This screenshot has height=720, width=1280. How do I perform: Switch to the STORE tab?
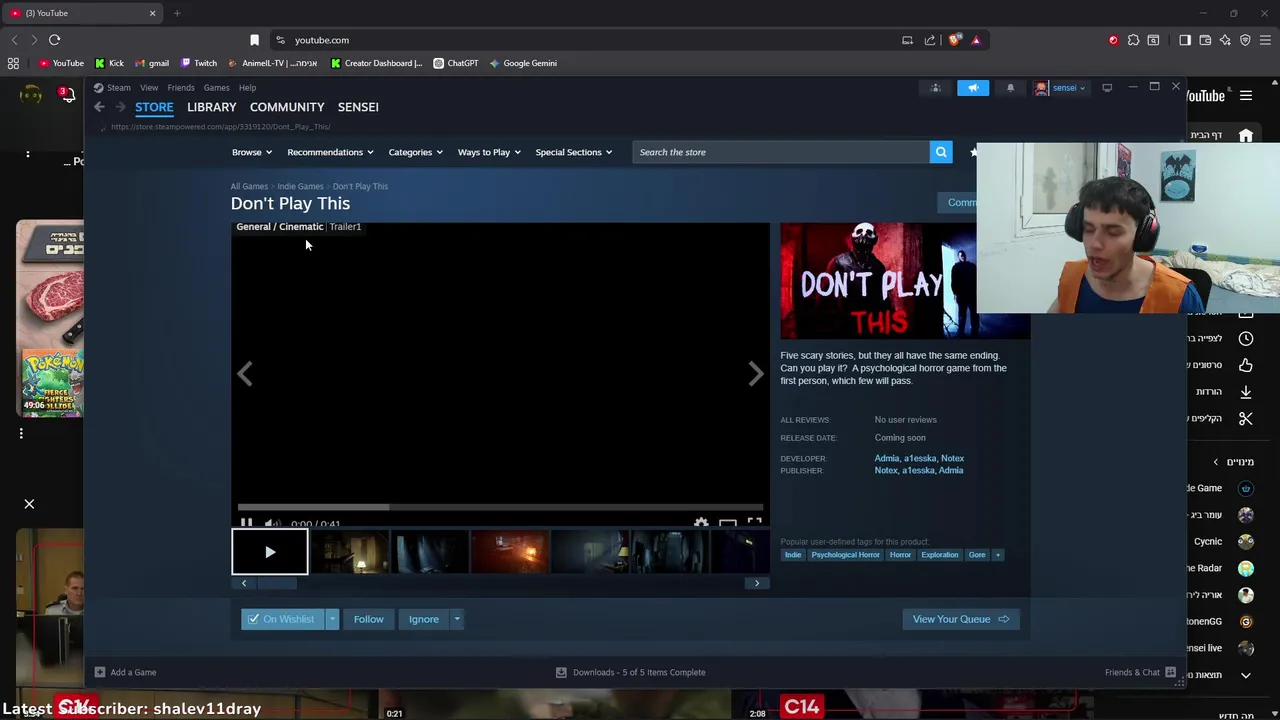154,107
